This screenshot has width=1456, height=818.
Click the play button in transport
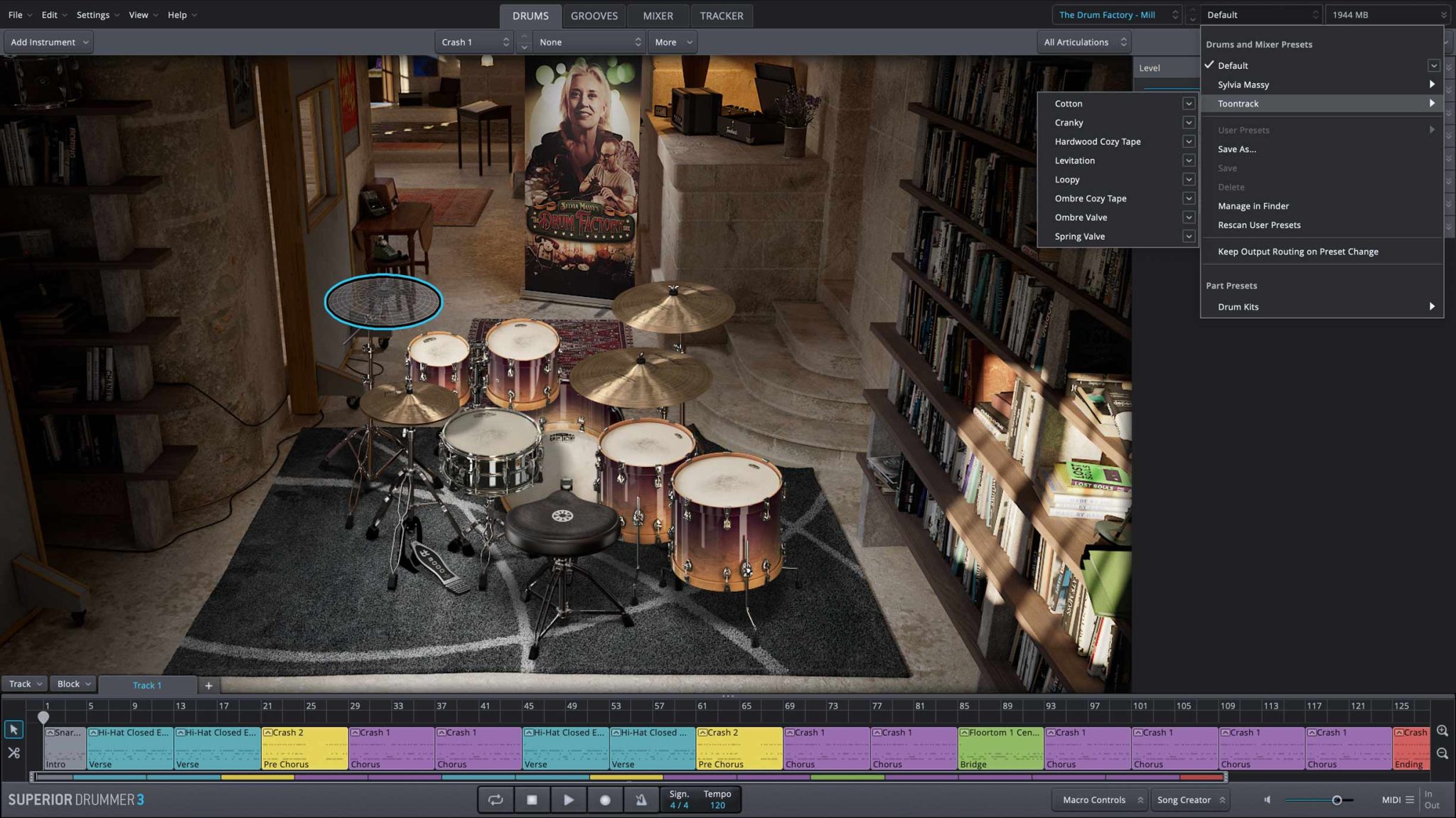(x=568, y=800)
